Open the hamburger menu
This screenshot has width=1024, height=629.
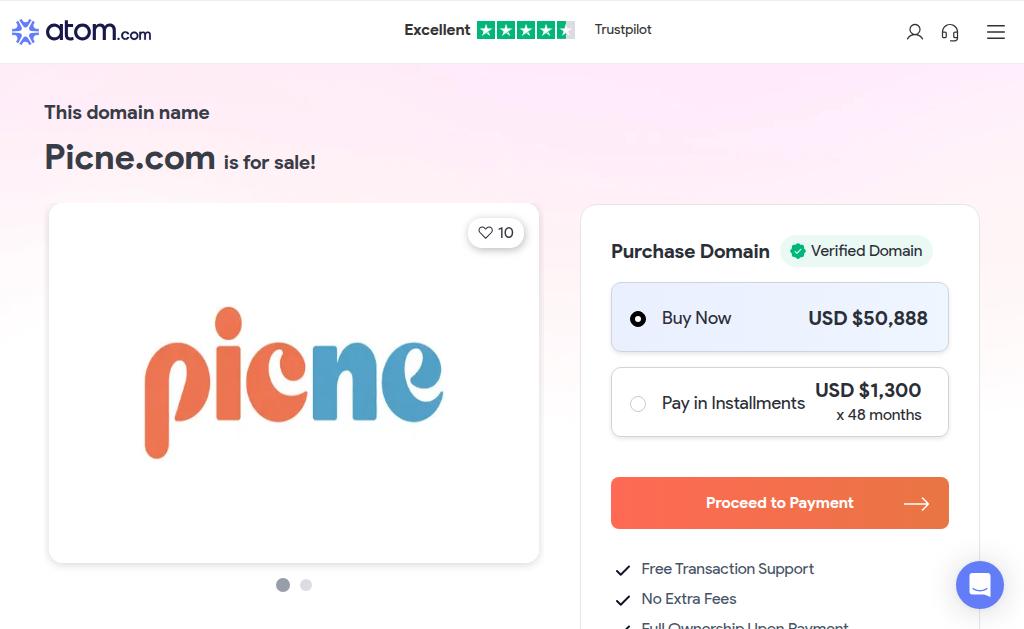coord(995,32)
